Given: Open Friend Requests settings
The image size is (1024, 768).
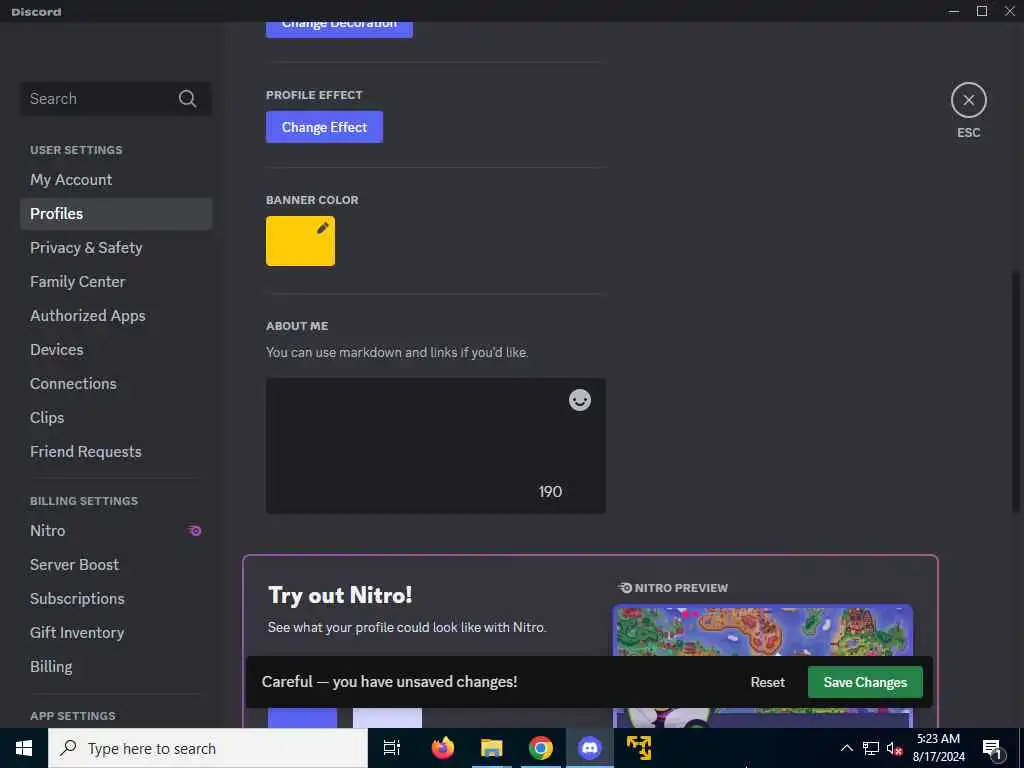Looking at the screenshot, I should click(116, 451).
